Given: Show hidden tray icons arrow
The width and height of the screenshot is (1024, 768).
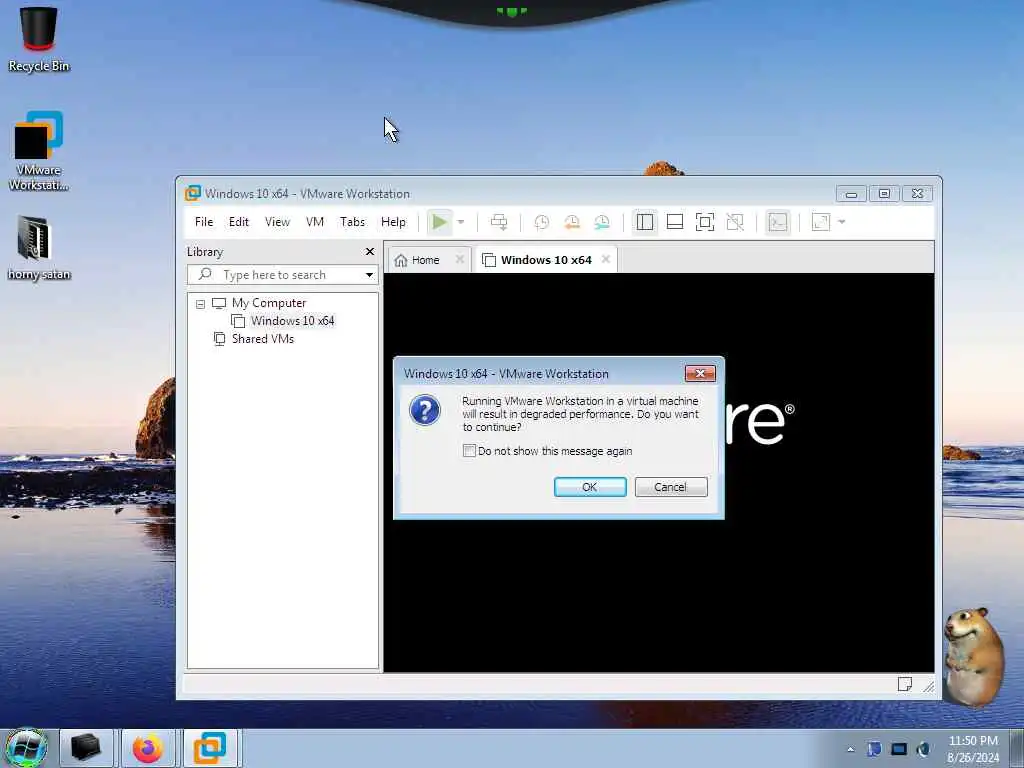Looking at the screenshot, I should (850, 749).
